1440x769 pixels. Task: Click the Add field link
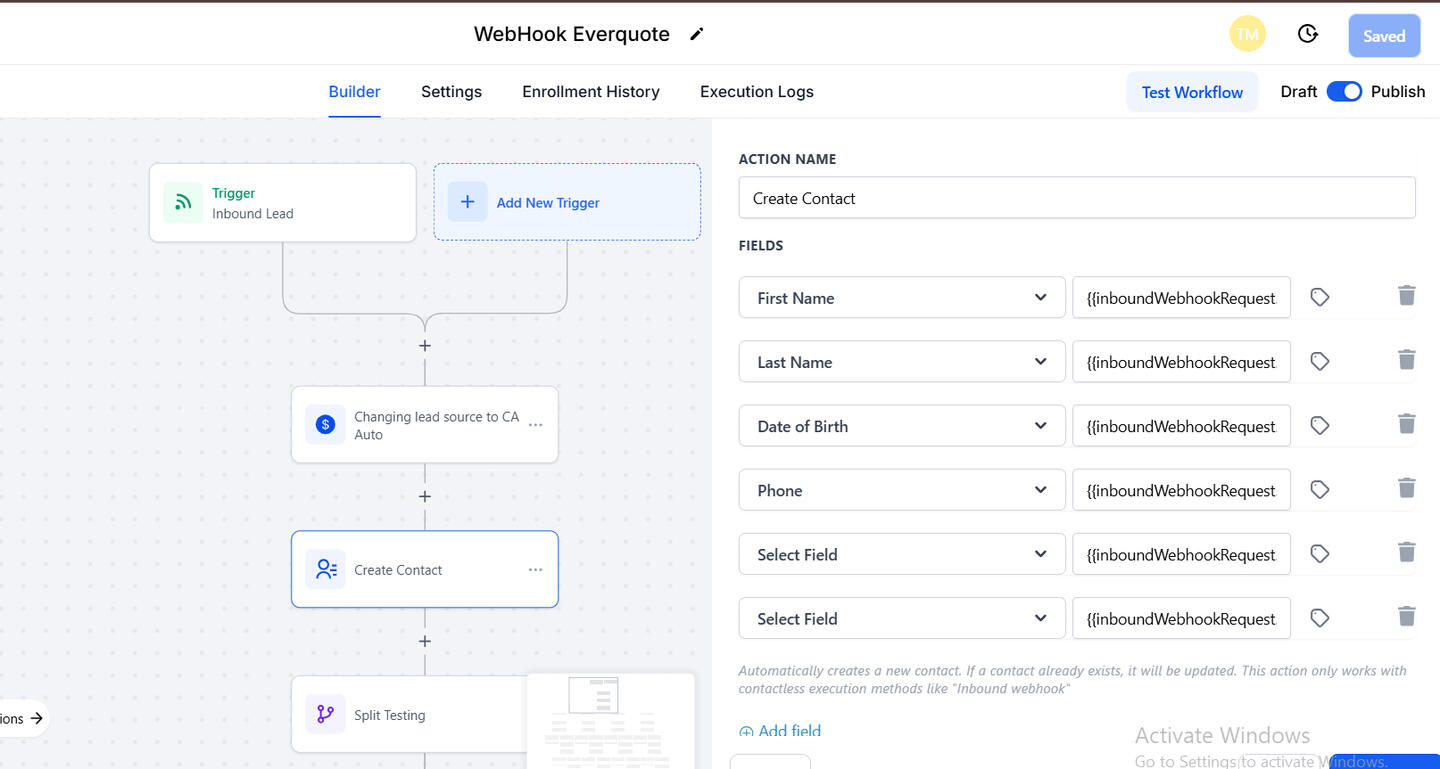point(780,731)
